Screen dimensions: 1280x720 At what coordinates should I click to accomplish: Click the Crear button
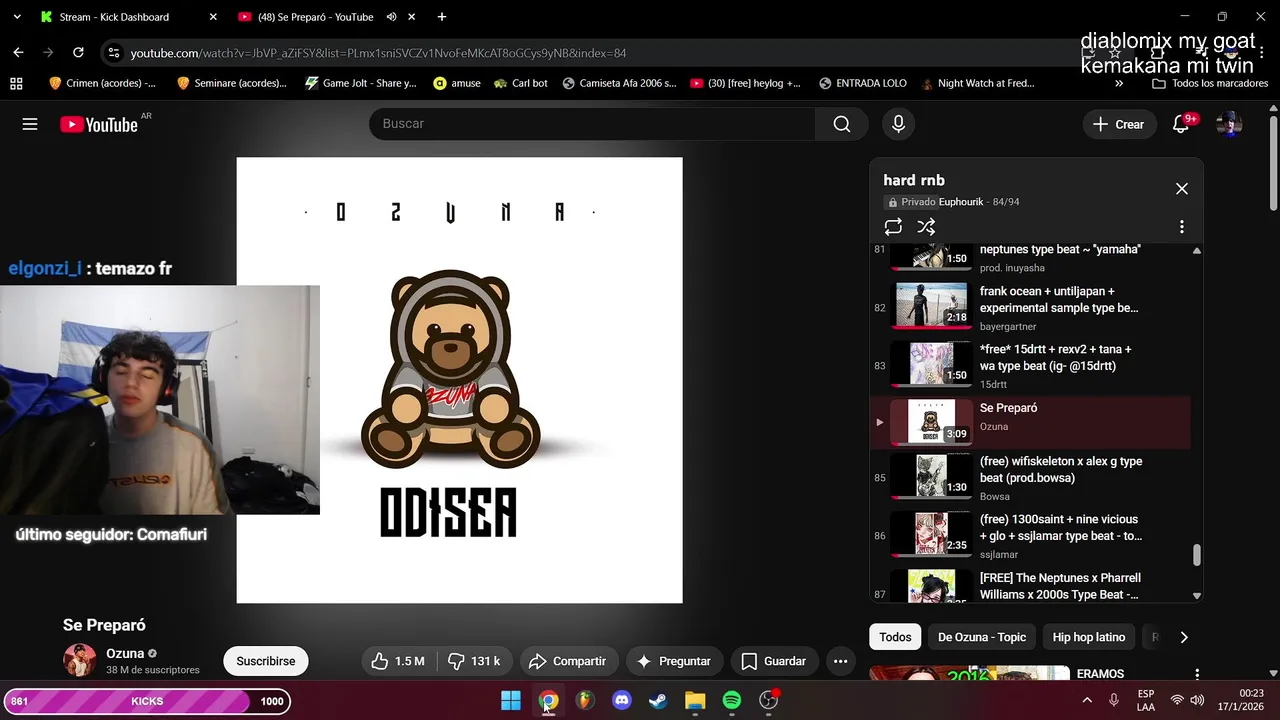pyautogui.click(x=1118, y=124)
